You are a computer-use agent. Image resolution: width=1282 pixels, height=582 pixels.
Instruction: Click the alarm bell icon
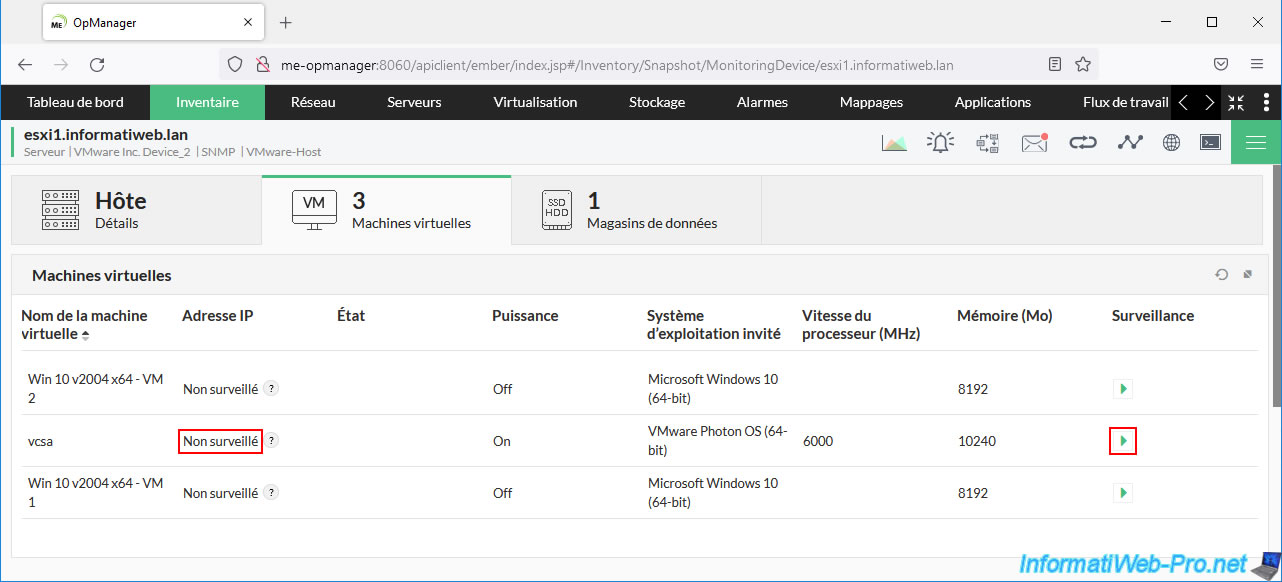point(940,143)
